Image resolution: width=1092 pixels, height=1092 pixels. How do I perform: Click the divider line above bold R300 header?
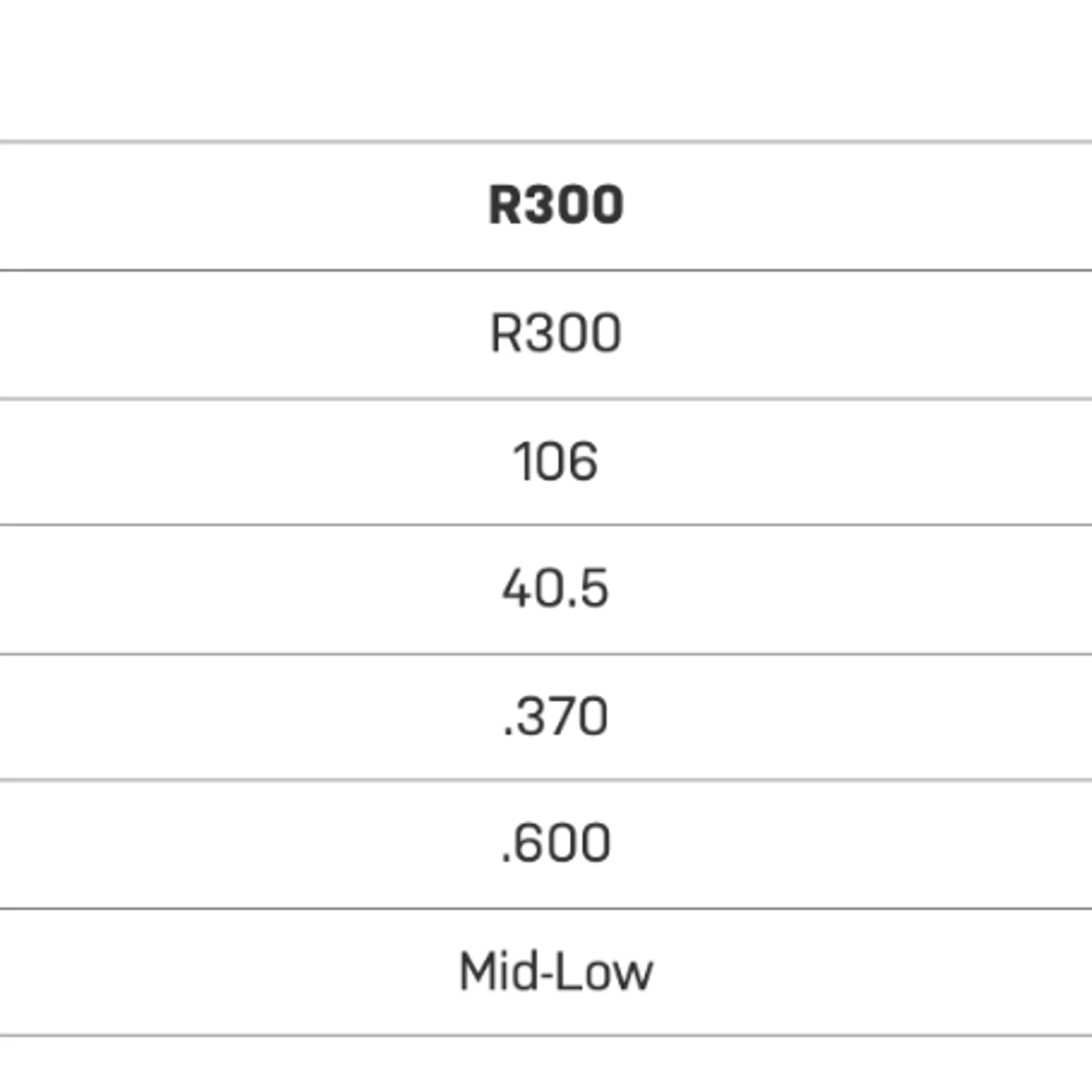coord(546,142)
